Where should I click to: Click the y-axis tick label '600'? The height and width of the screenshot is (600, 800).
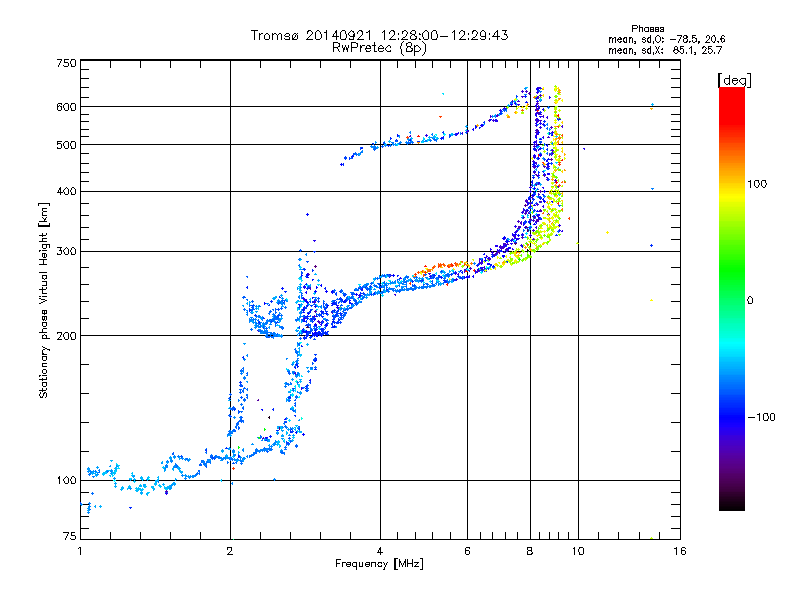pos(66,107)
